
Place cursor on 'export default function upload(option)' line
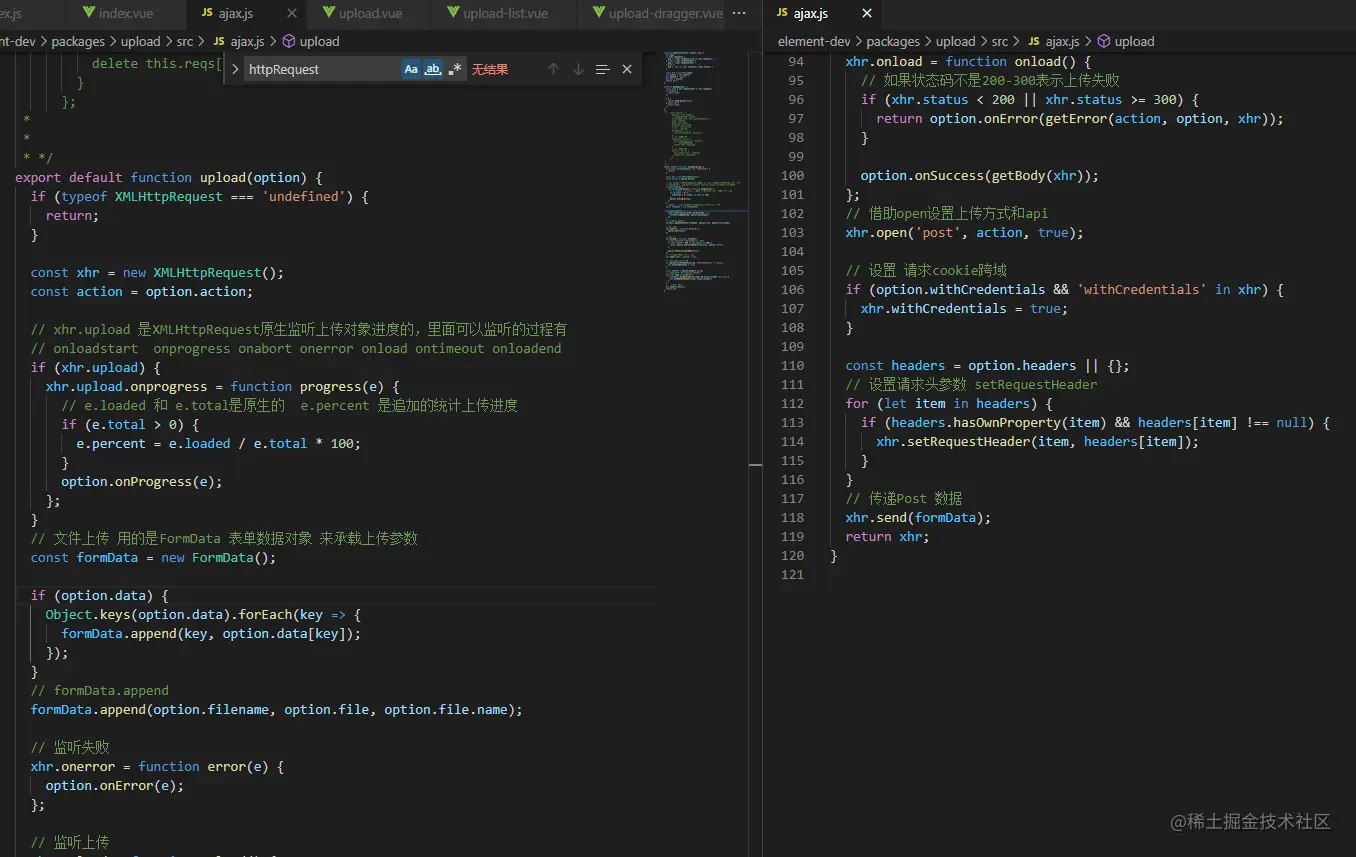pos(168,177)
